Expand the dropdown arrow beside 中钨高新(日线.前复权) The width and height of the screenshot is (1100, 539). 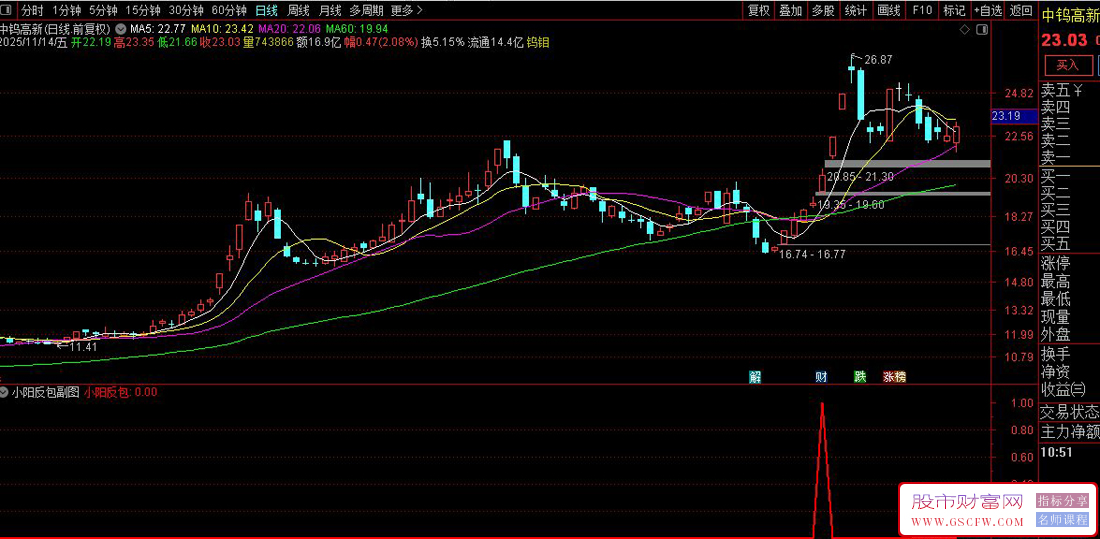pyautogui.click(x=120, y=29)
